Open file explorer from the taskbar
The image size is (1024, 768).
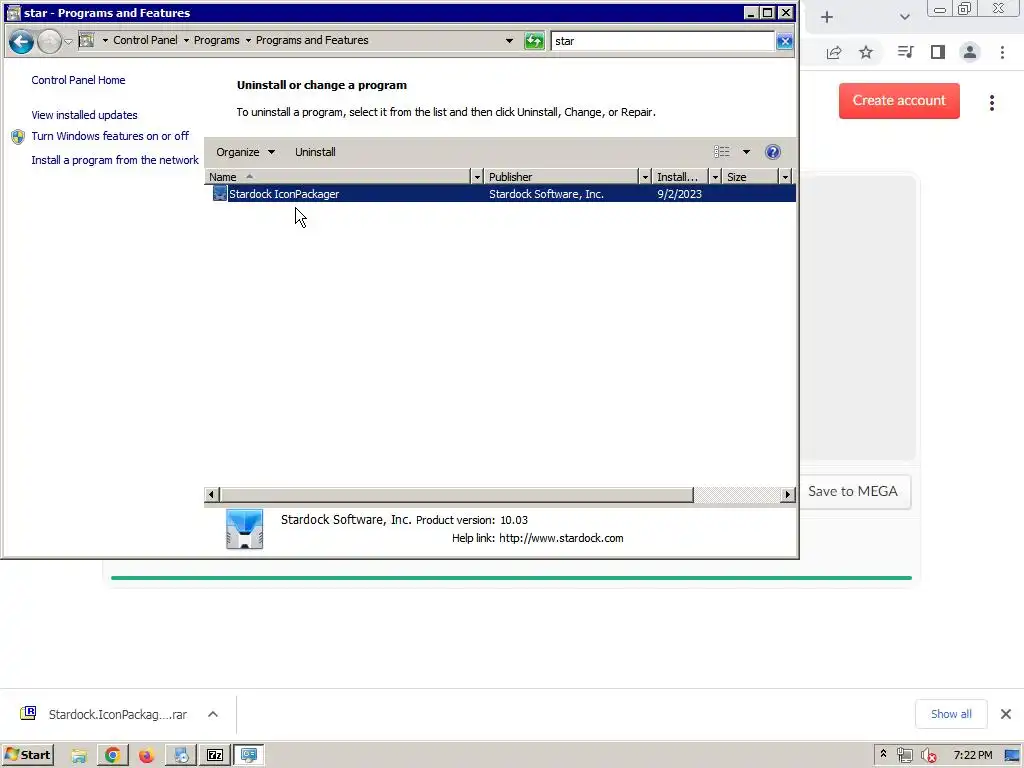pos(79,756)
